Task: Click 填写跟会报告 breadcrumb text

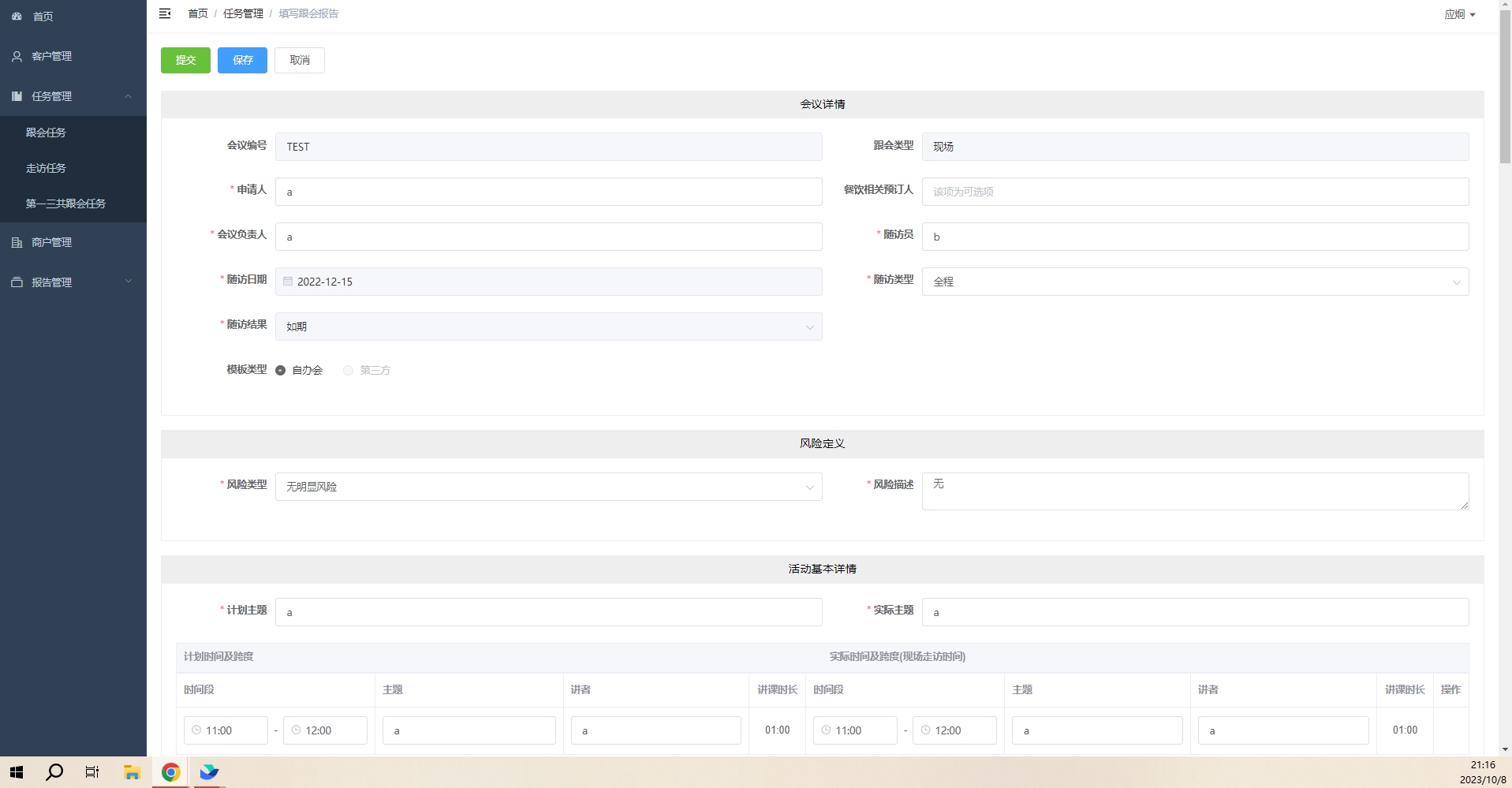Action: (308, 13)
